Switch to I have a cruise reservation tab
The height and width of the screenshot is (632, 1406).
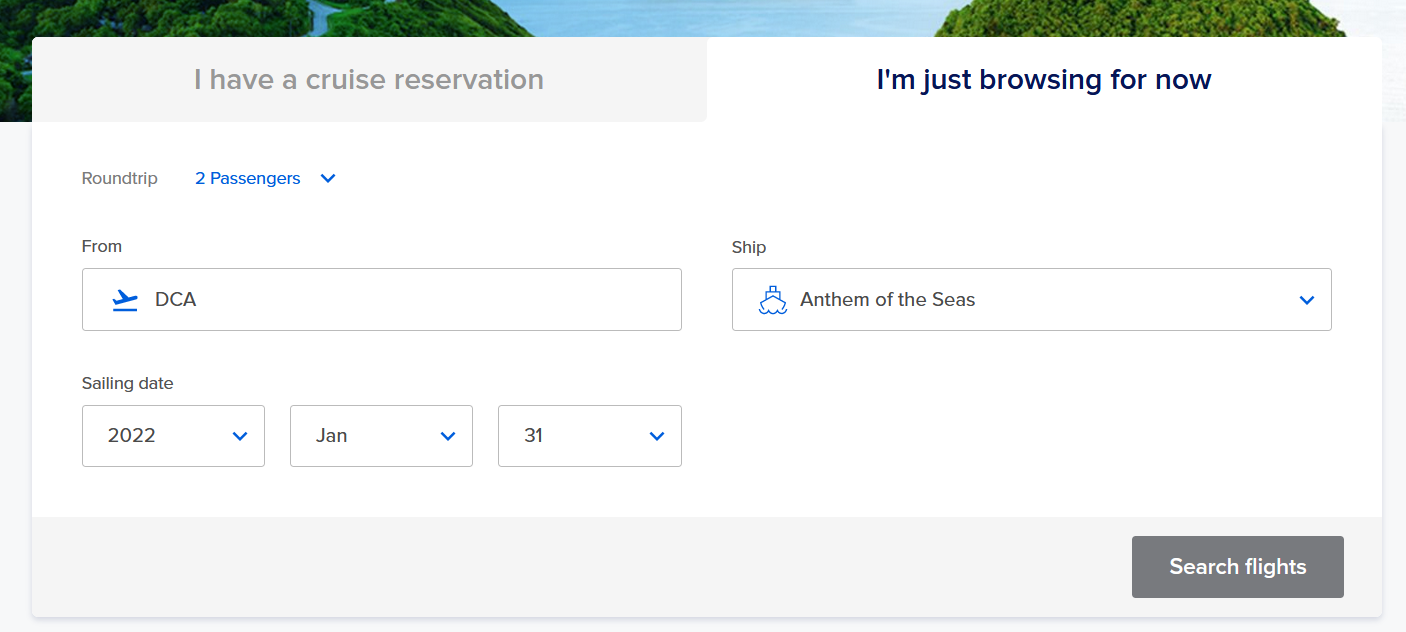tap(369, 80)
